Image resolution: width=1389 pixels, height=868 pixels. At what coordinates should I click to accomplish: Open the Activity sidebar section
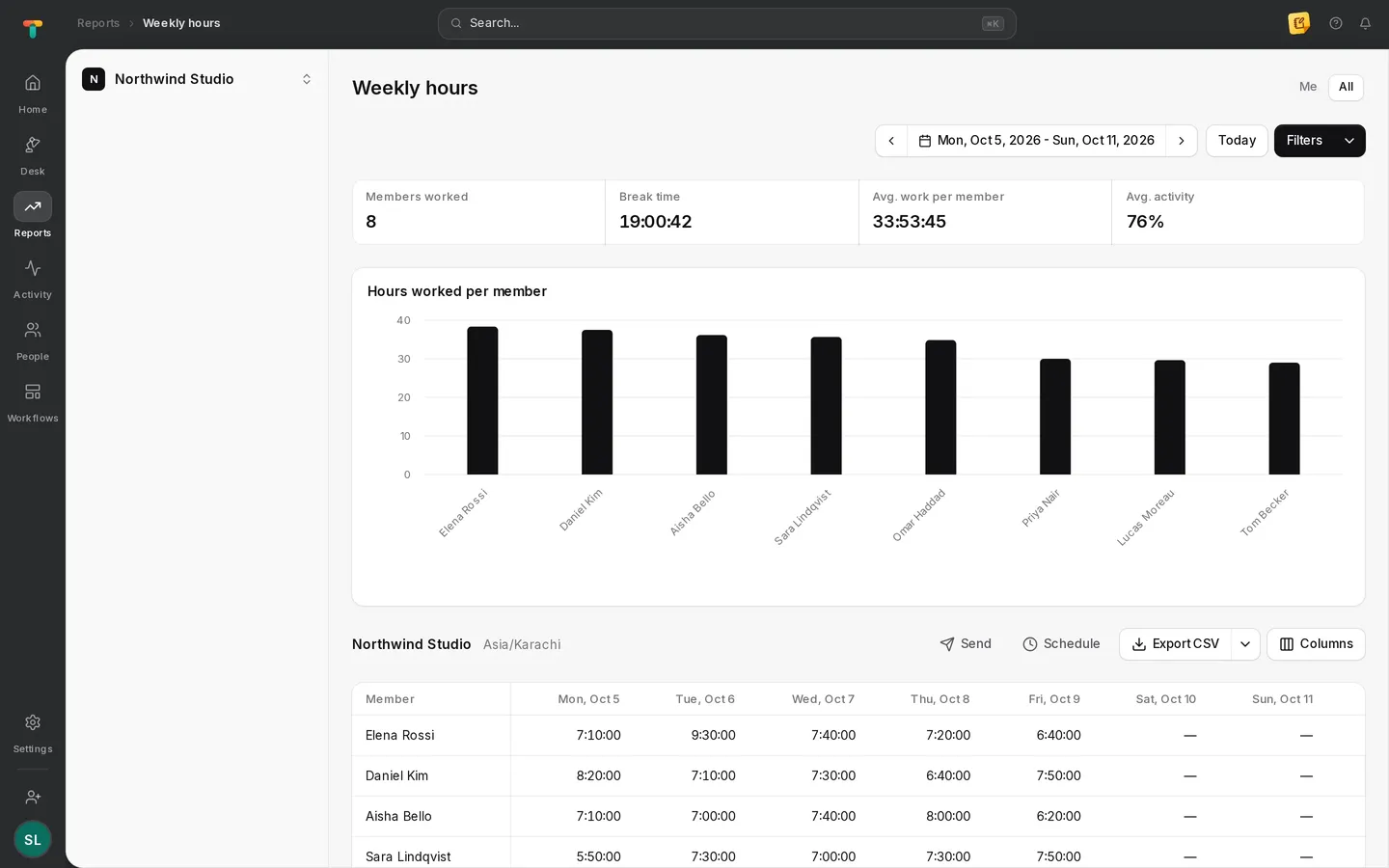click(33, 279)
